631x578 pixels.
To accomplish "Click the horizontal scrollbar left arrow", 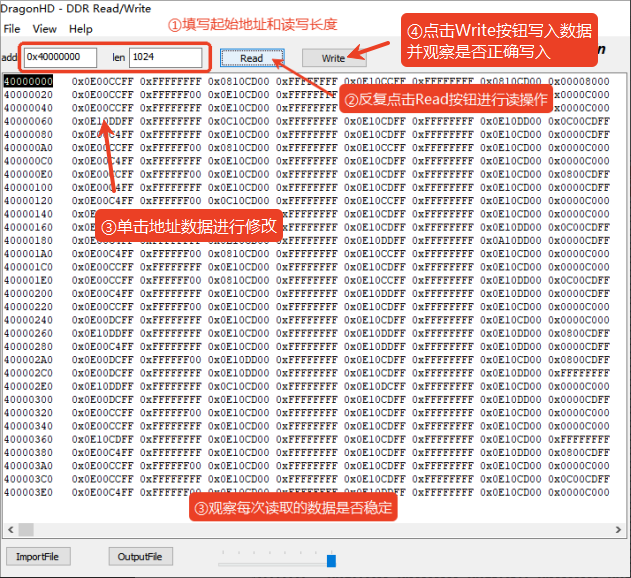I will pyautogui.click(x=8, y=527).
